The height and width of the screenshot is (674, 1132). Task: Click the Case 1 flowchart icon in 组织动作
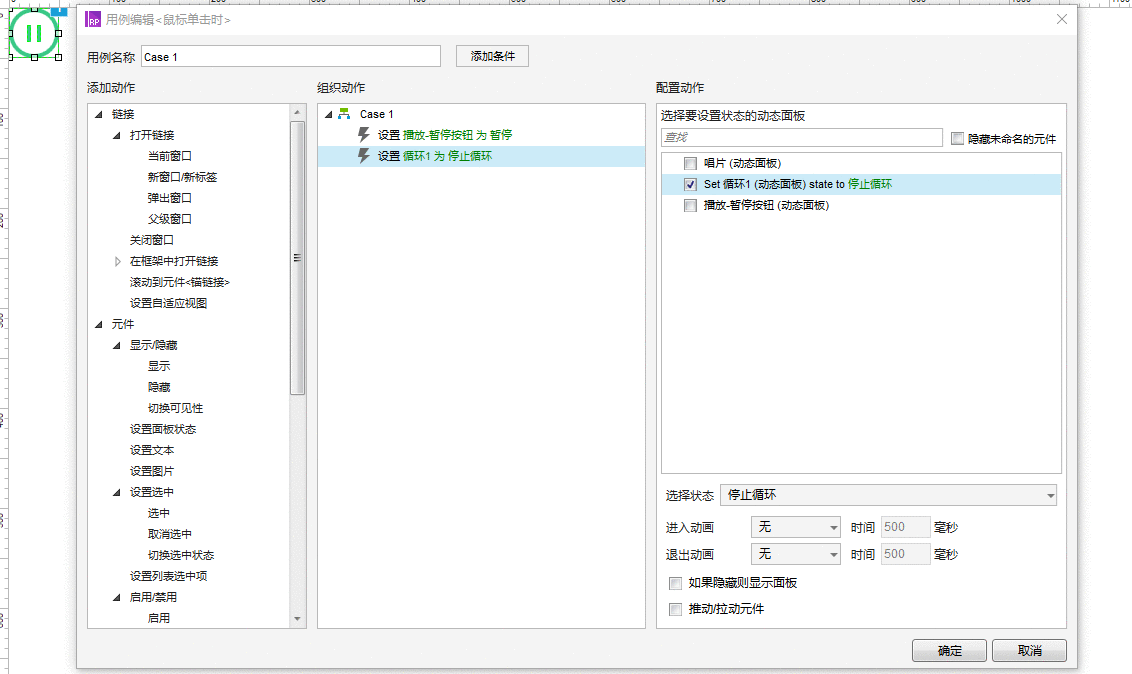click(344, 114)
